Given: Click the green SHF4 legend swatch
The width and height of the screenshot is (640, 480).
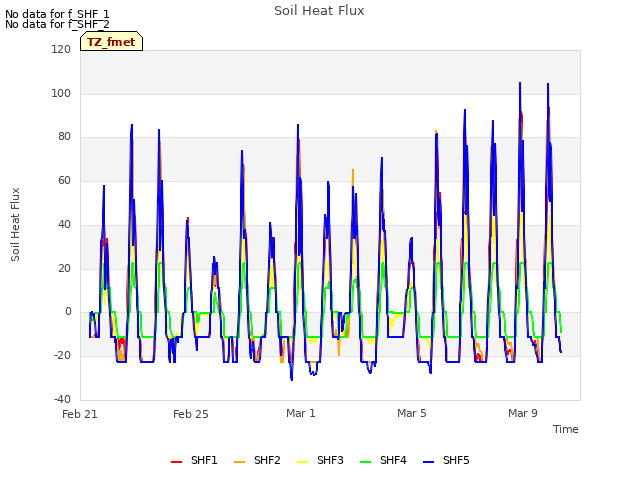Looking at the screenshot, I should (366, 462).
